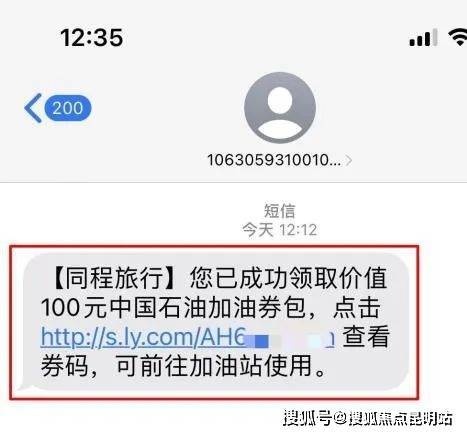467x435 pixels.
Task: Tap the 点击 word in message
Action: coord(357,307)
